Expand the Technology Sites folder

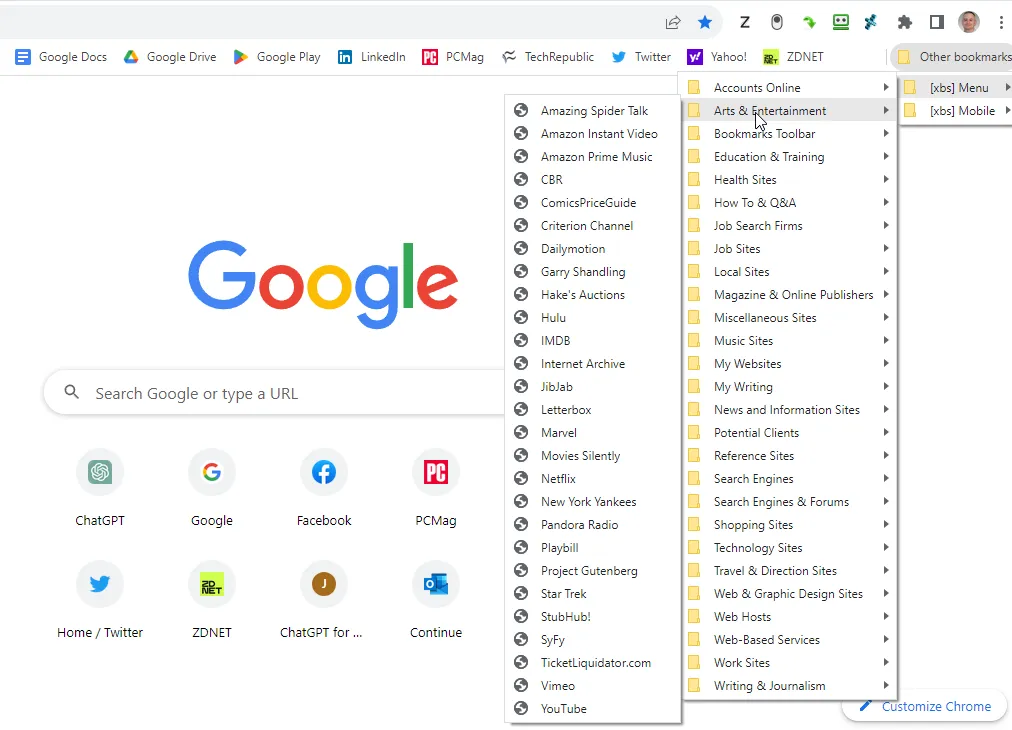tap(757, 548)
